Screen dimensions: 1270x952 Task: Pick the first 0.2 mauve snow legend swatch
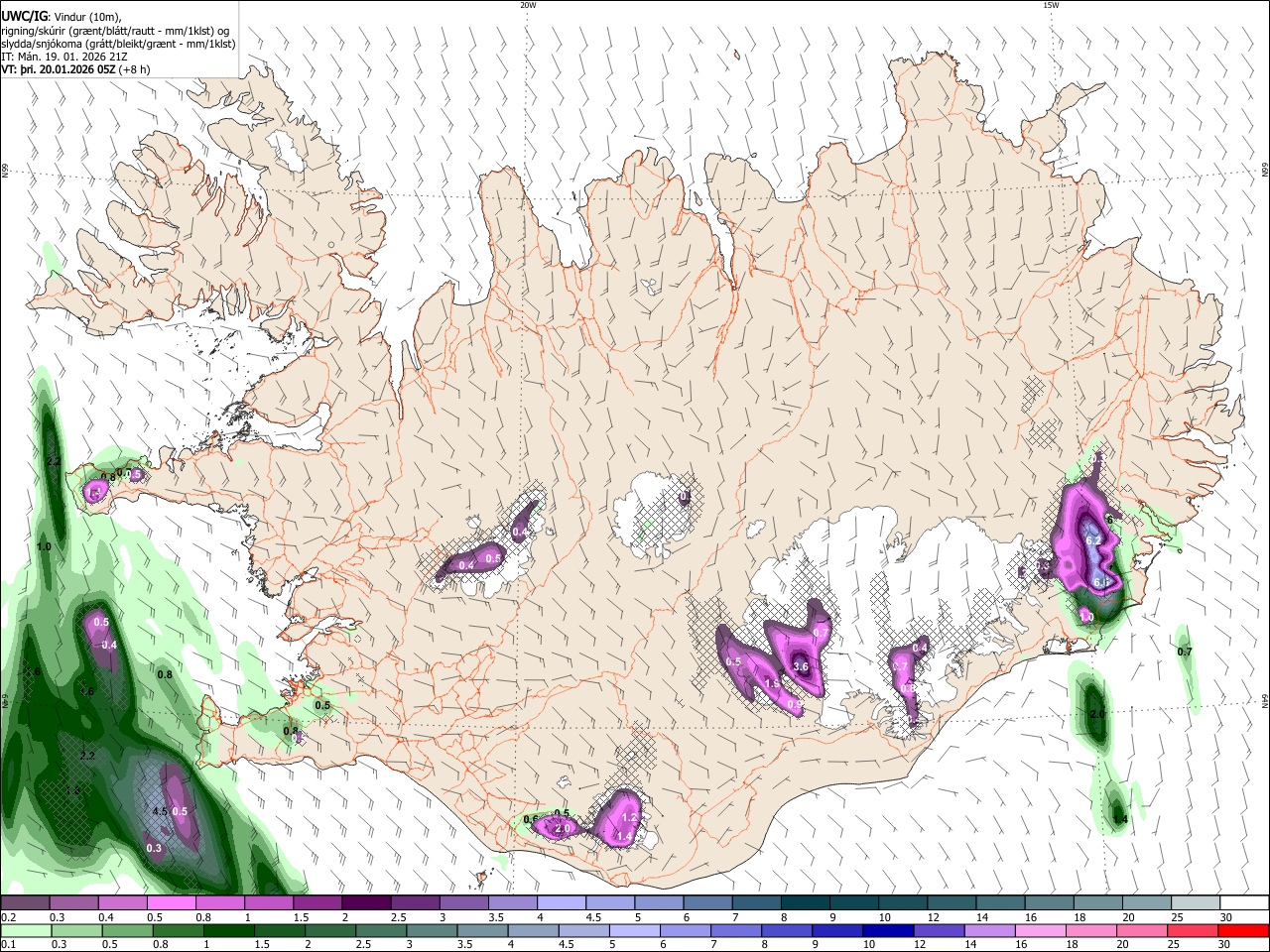pyautogui.click(x=25, y=903)
